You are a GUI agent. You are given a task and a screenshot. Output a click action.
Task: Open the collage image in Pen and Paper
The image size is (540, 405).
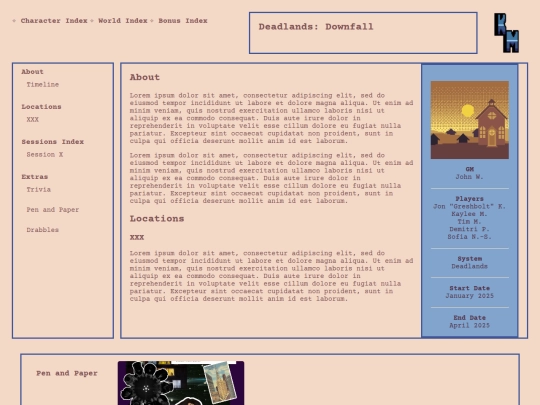pyautogui.click(x=181, y=383)
